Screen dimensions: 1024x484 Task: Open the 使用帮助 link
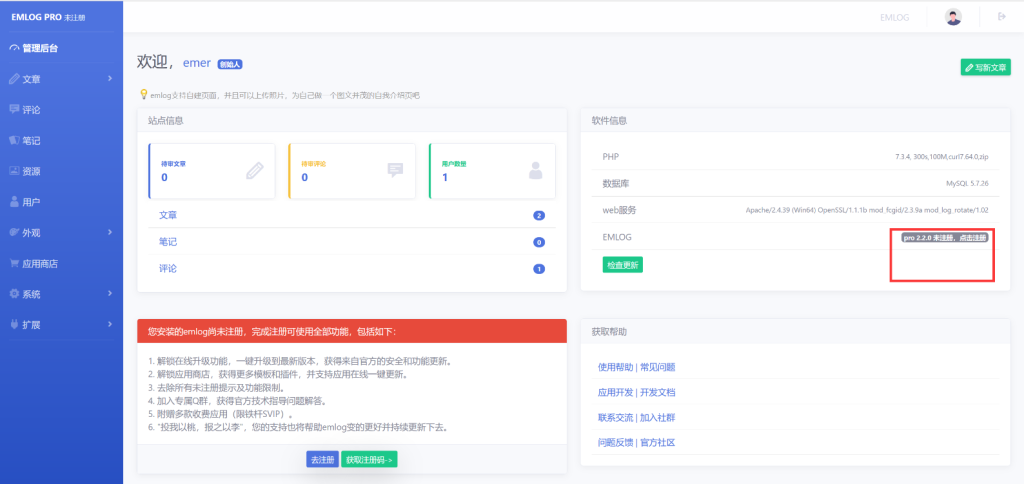pos(615,367)
